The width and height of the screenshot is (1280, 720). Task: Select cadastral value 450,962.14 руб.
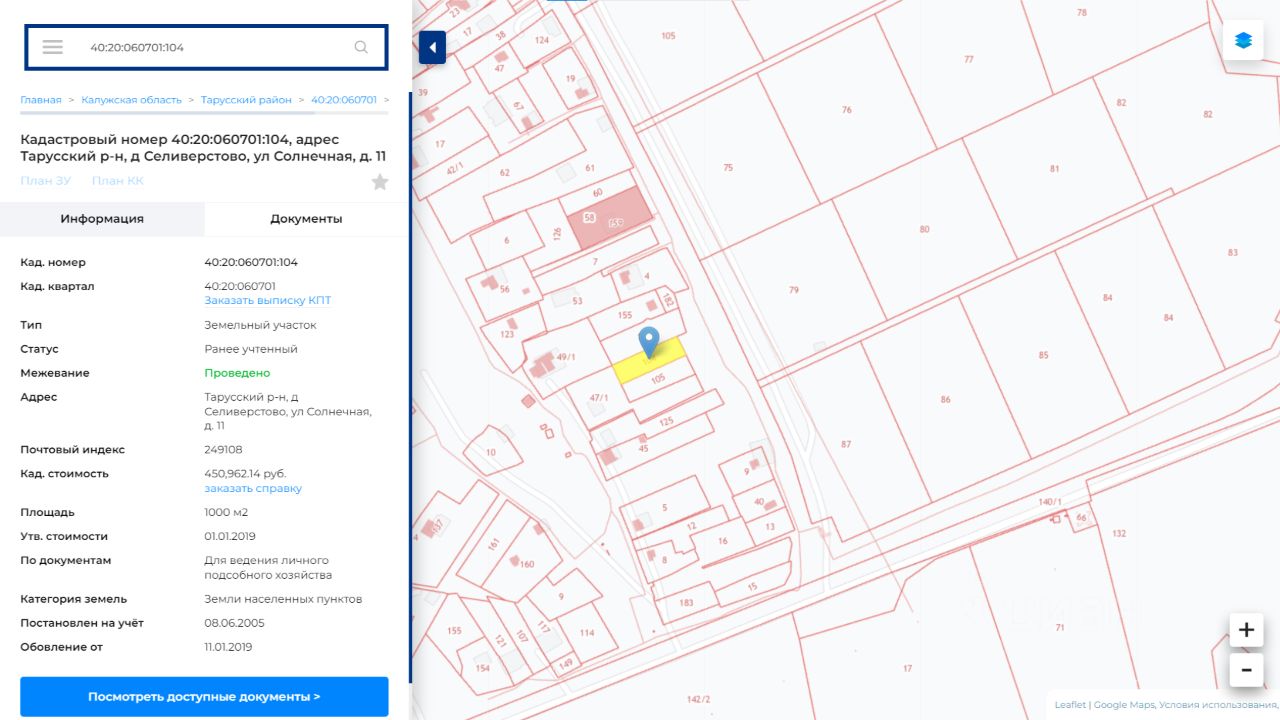tap(246, 474)
